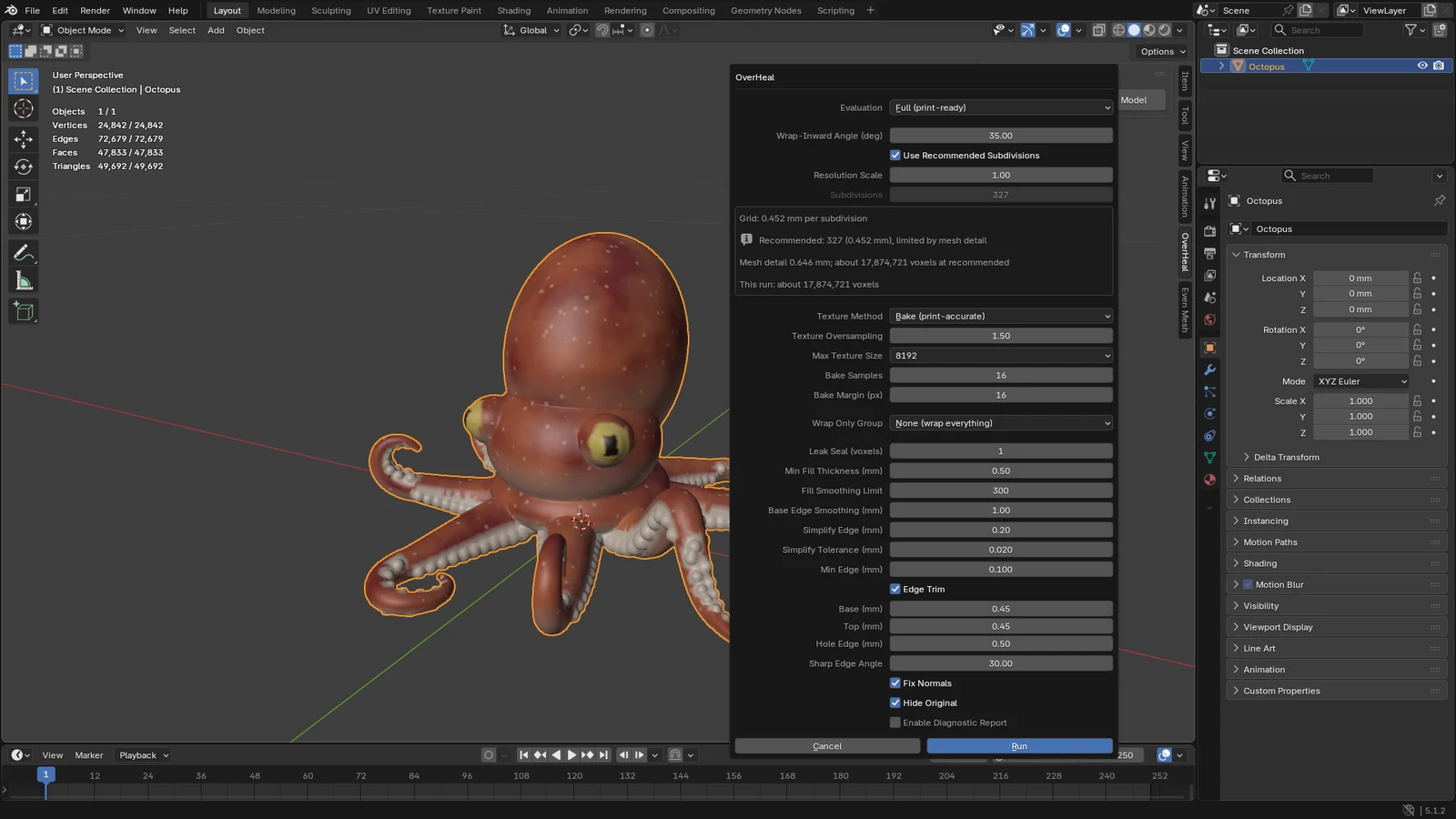Switch to the Sculpting workspace tab
The width and height of the screenshot is (1456, 819).
331,10
